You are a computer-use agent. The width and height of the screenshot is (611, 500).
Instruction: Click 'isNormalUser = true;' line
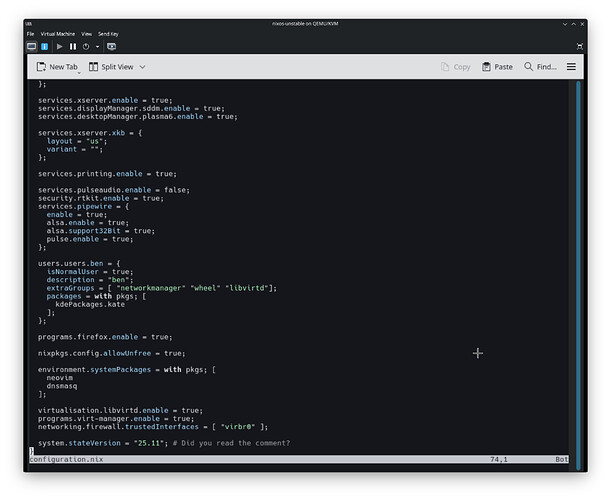90,272
